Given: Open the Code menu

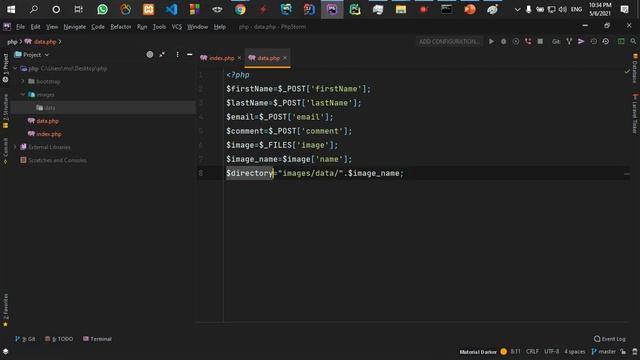Looking at the screenshot, I should [x=98, y=27].
